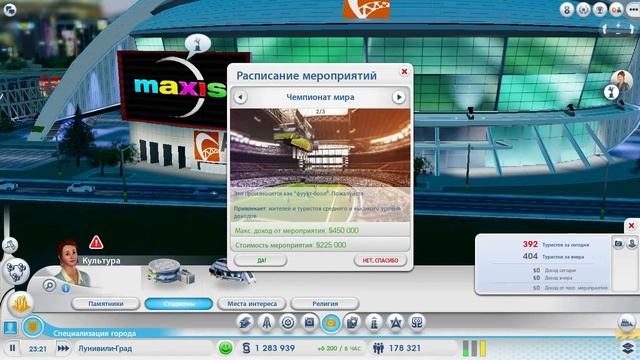640x360 pixels.
Task: Click the small expo center building thumbnail
Action: [x=171, y=272]
